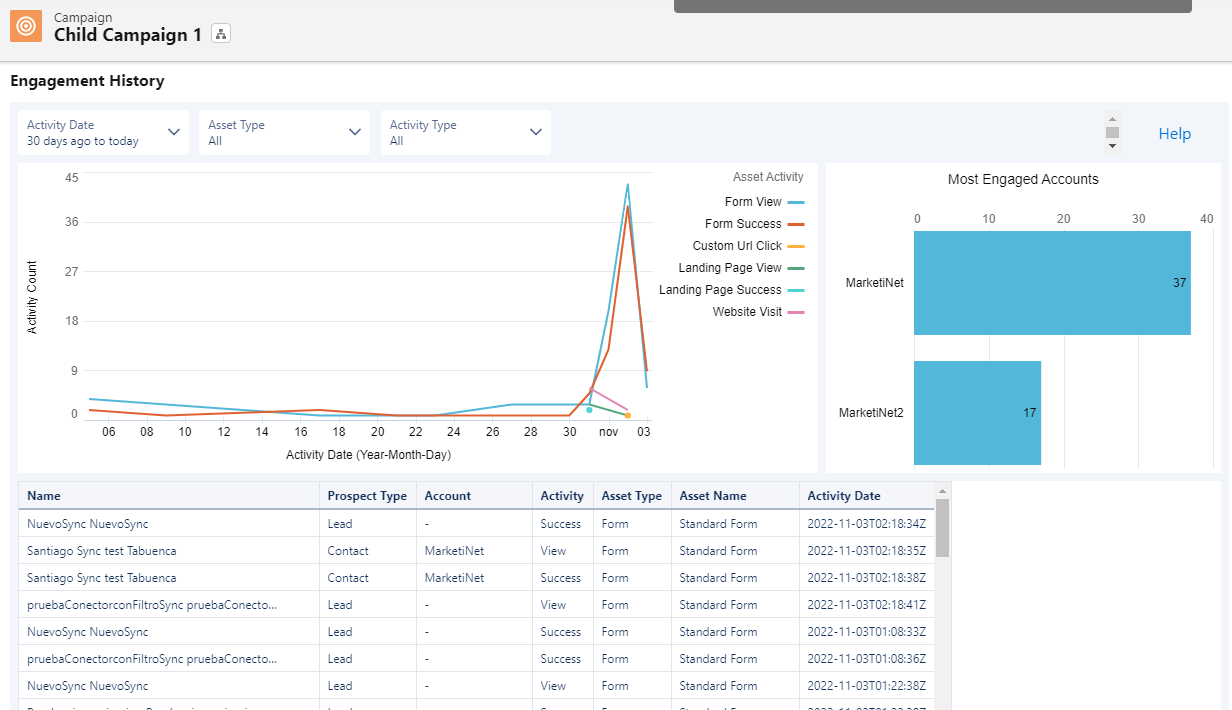
Task: Open Santiago Sync test Tabuenca View row
Action: pyautogui.click(x=476, y=551)
